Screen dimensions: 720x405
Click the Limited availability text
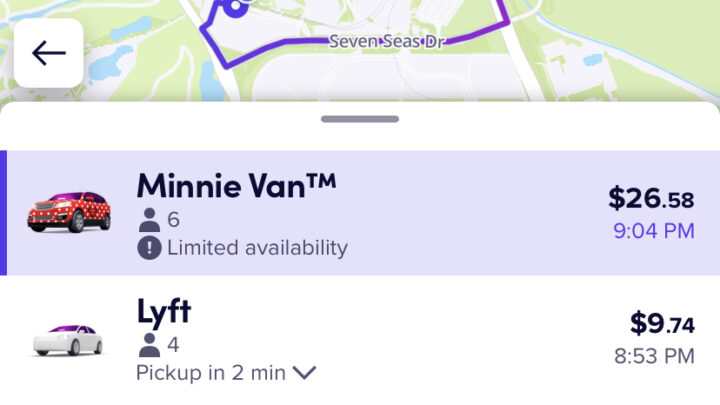257,248
